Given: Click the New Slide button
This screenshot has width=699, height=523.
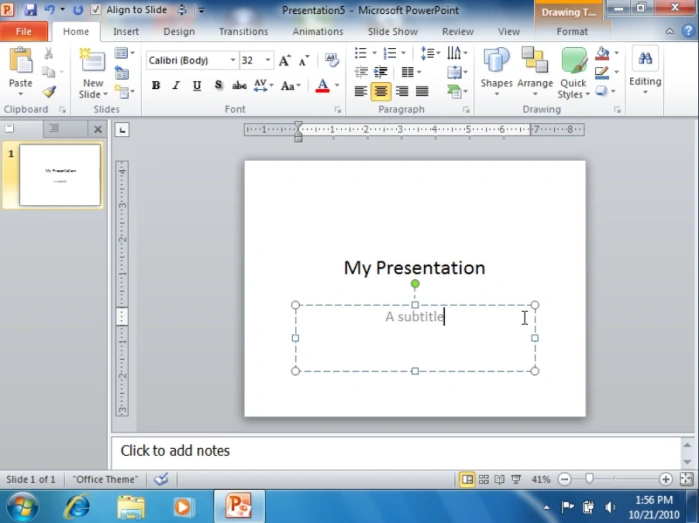Looking at the screenshot, I should 93,72.
